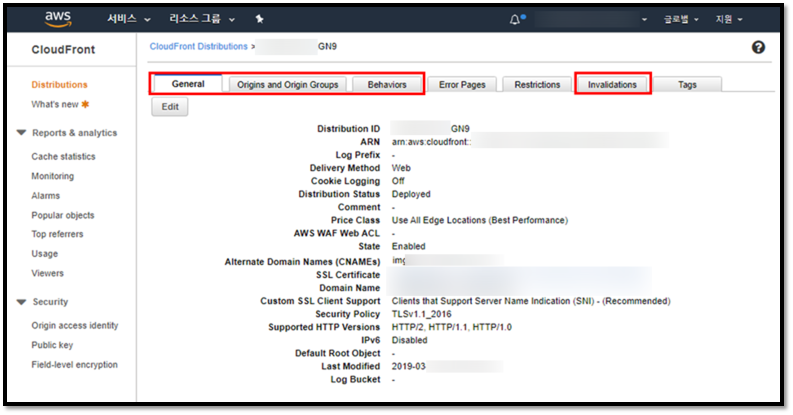This screenshot has height=415, width=793.
Task: Click the IPv6 value Disabled
Action: [x=410, y=340]
